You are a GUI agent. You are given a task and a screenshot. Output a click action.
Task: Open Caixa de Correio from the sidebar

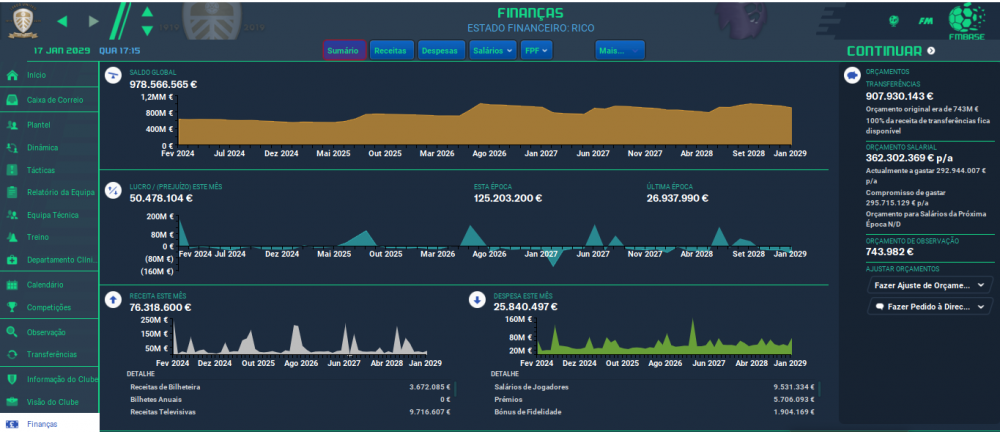[x=50, y=100]
